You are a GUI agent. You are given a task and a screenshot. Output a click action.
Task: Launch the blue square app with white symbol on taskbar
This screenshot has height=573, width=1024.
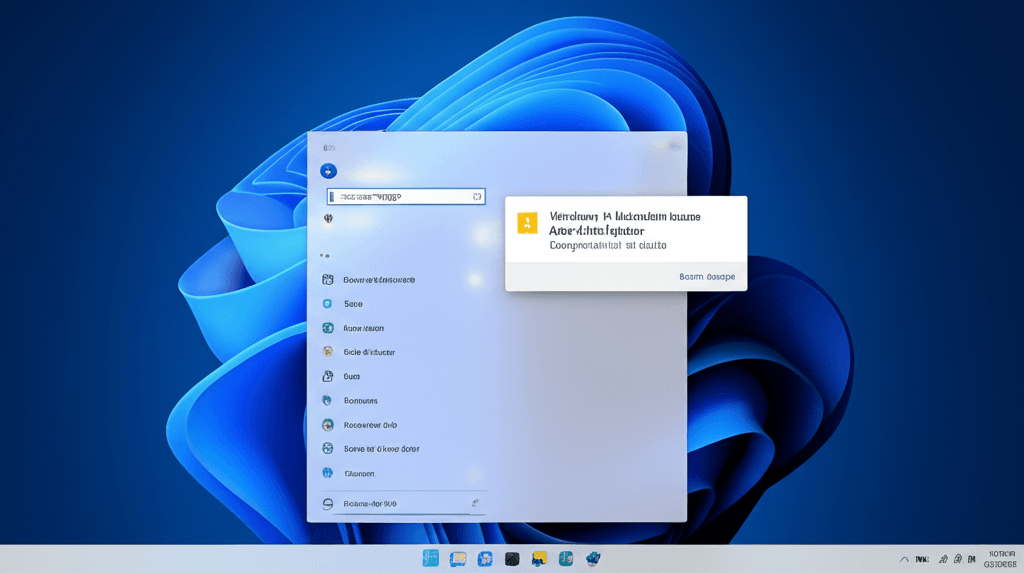[x=485, y=559]
